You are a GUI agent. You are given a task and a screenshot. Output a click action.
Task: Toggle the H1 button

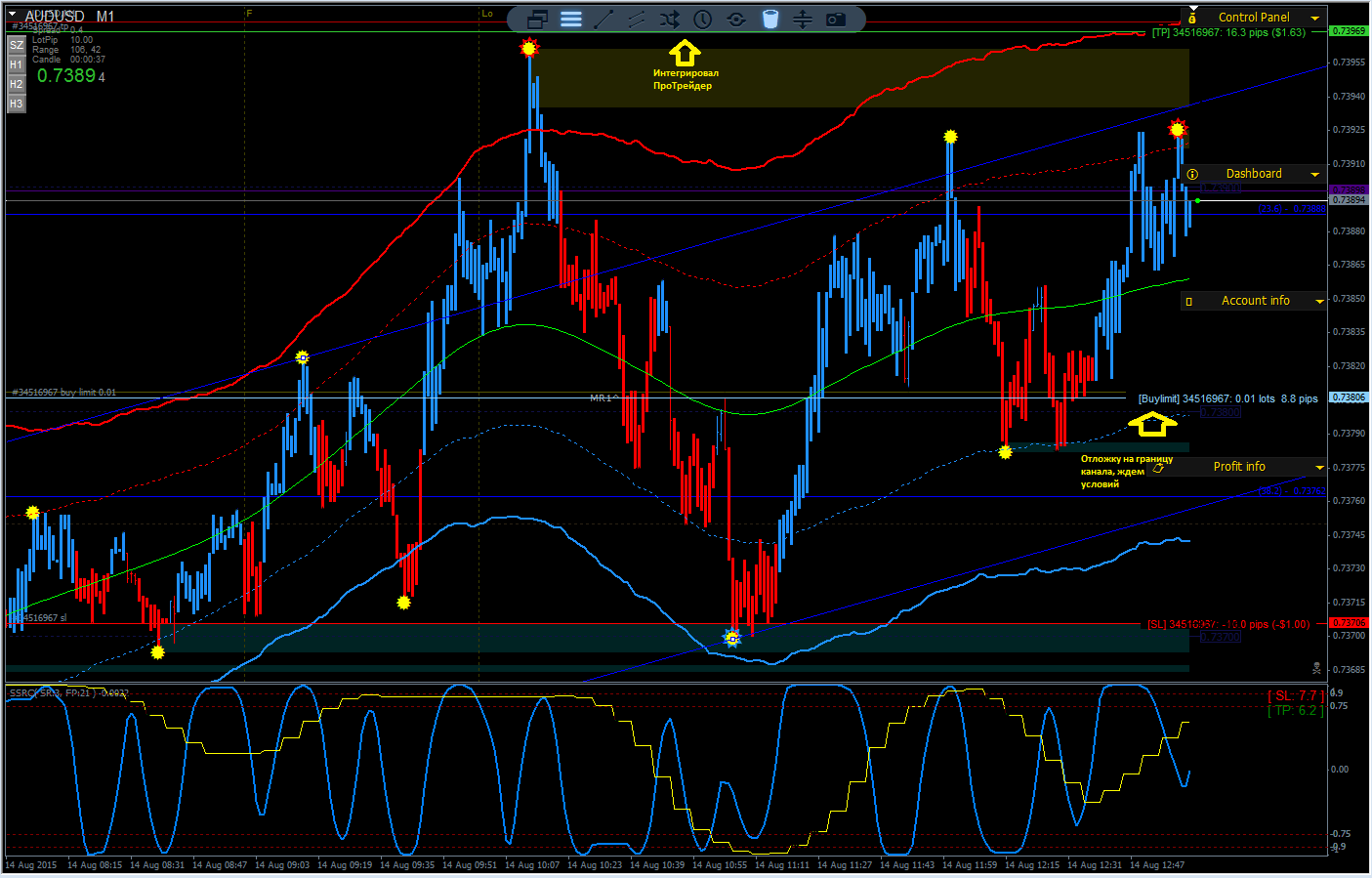point(17,64)
